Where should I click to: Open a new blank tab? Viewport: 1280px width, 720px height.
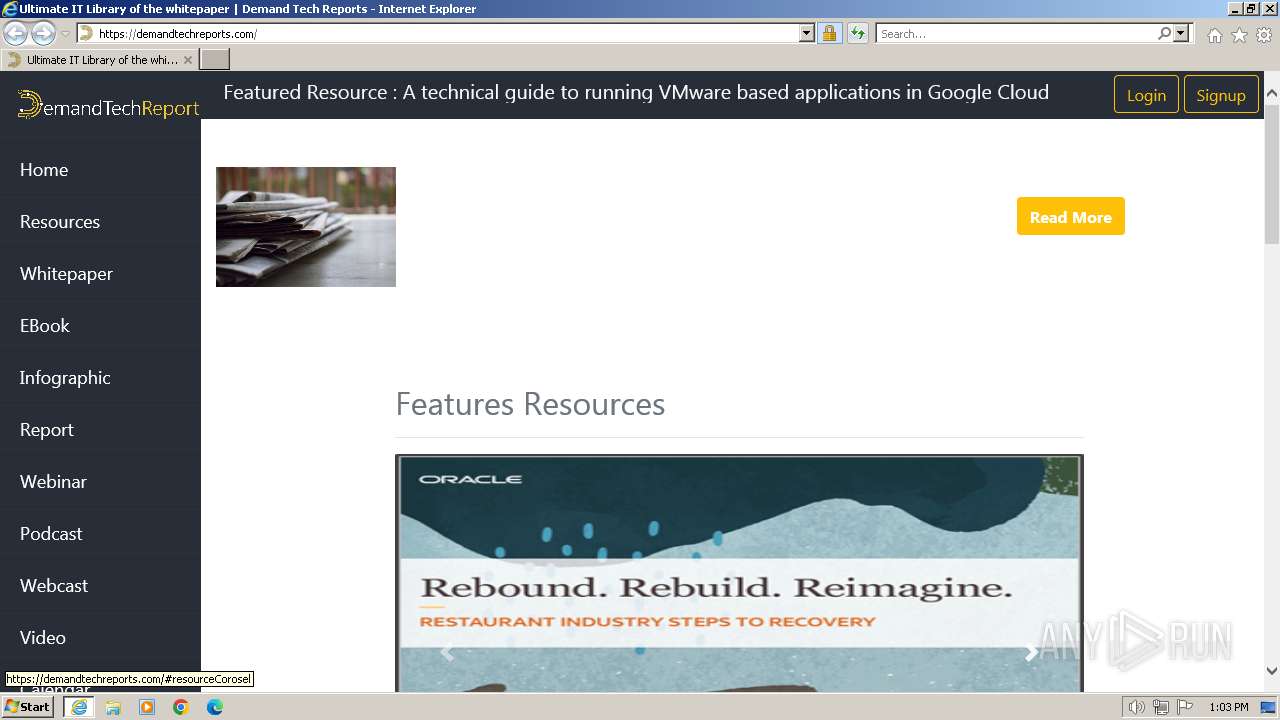pyautogui.click(x=215, y=60)
